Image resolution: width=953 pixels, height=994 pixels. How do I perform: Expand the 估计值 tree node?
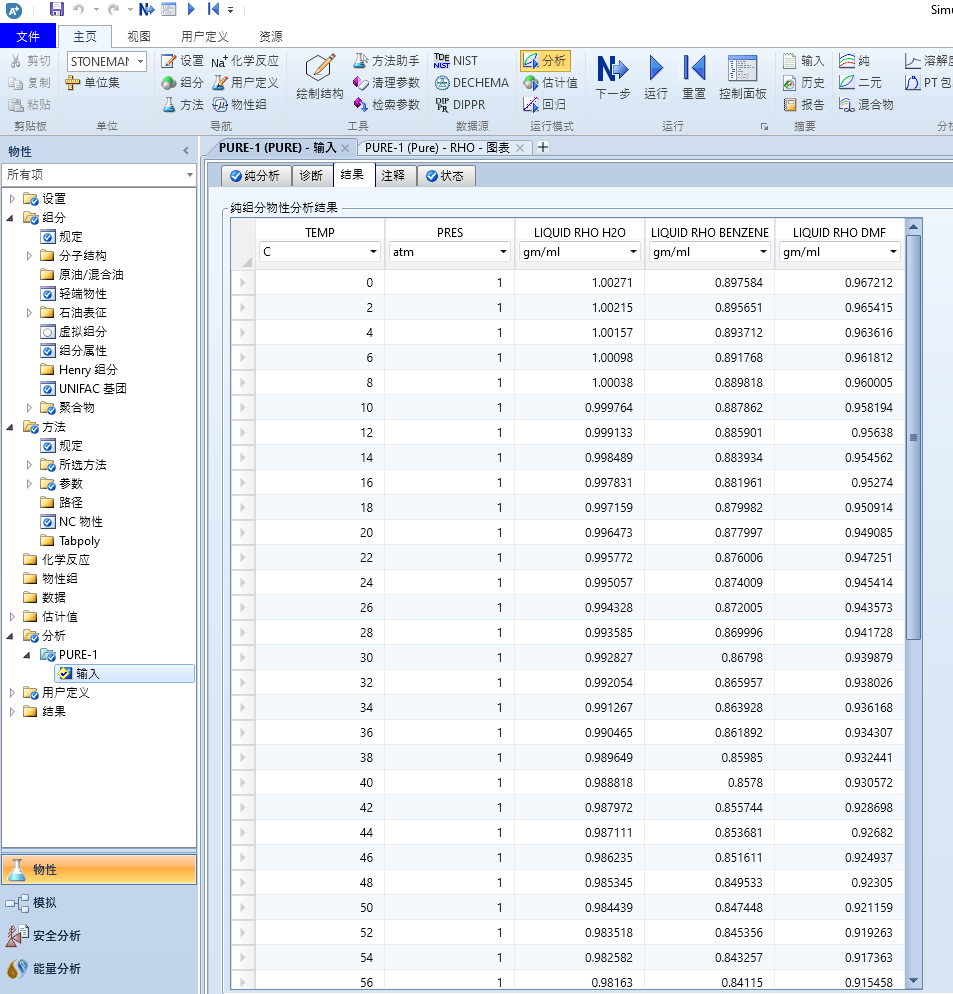point(12,617)
